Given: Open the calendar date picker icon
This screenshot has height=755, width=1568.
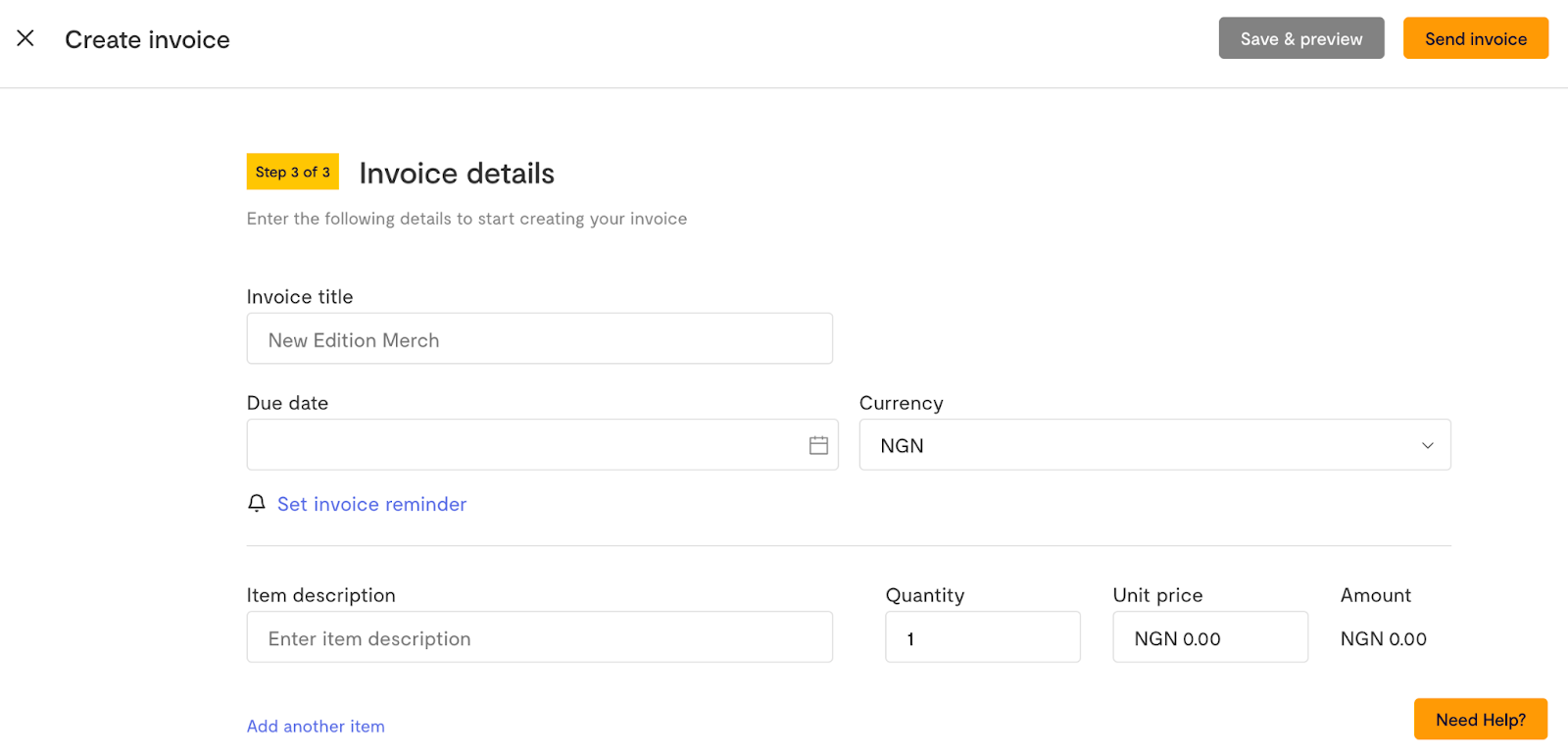Looking at the screenshot, I should (818, 445).
